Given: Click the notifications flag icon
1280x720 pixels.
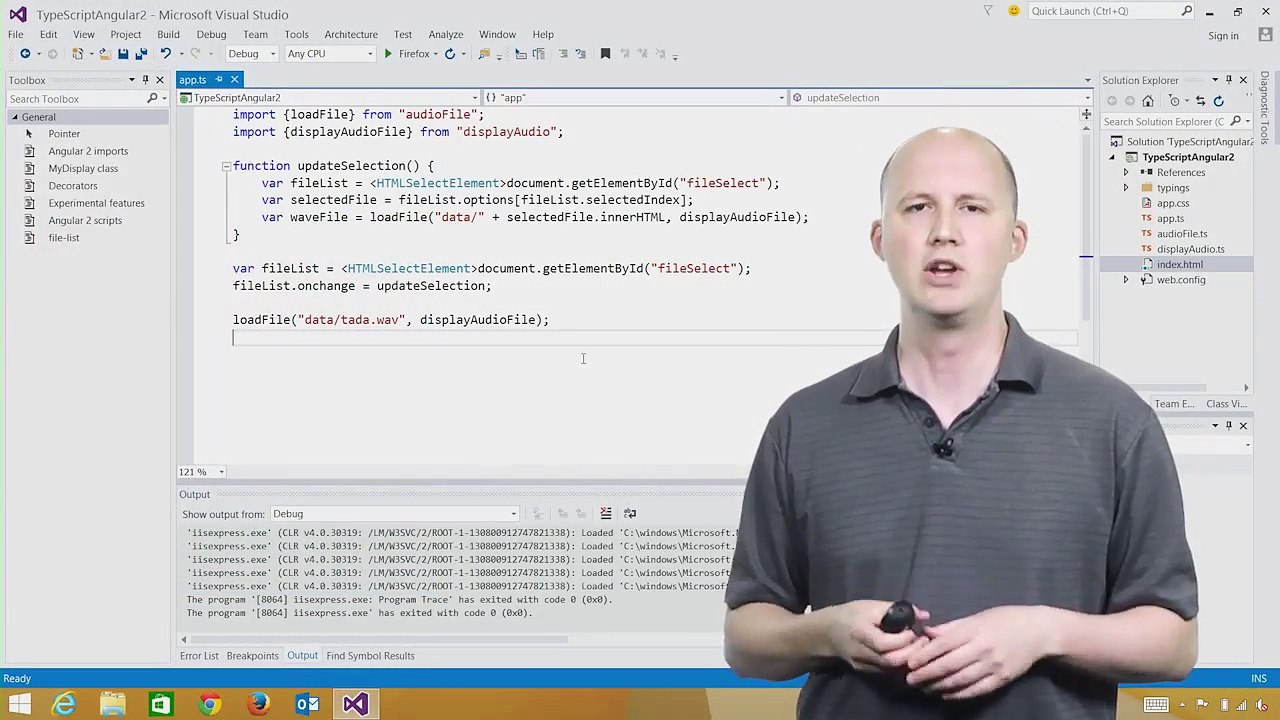Looking at the screenshot, I should (988, 11).
